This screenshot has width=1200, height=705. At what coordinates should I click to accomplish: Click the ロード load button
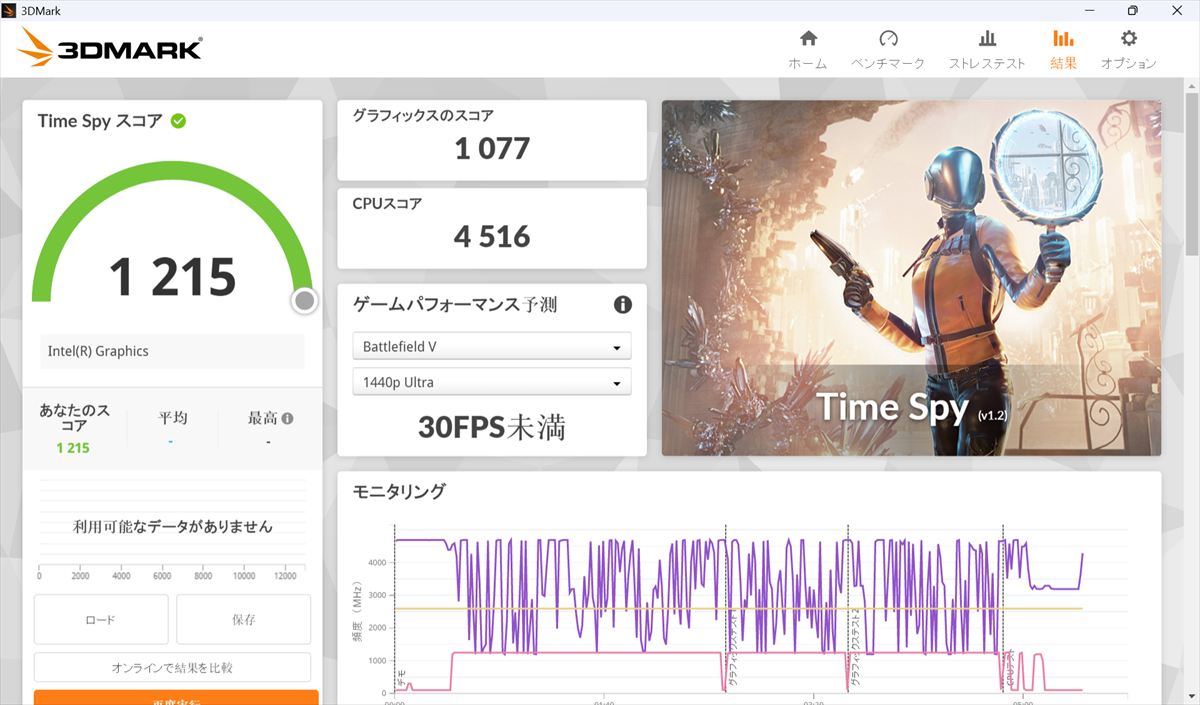101,619
